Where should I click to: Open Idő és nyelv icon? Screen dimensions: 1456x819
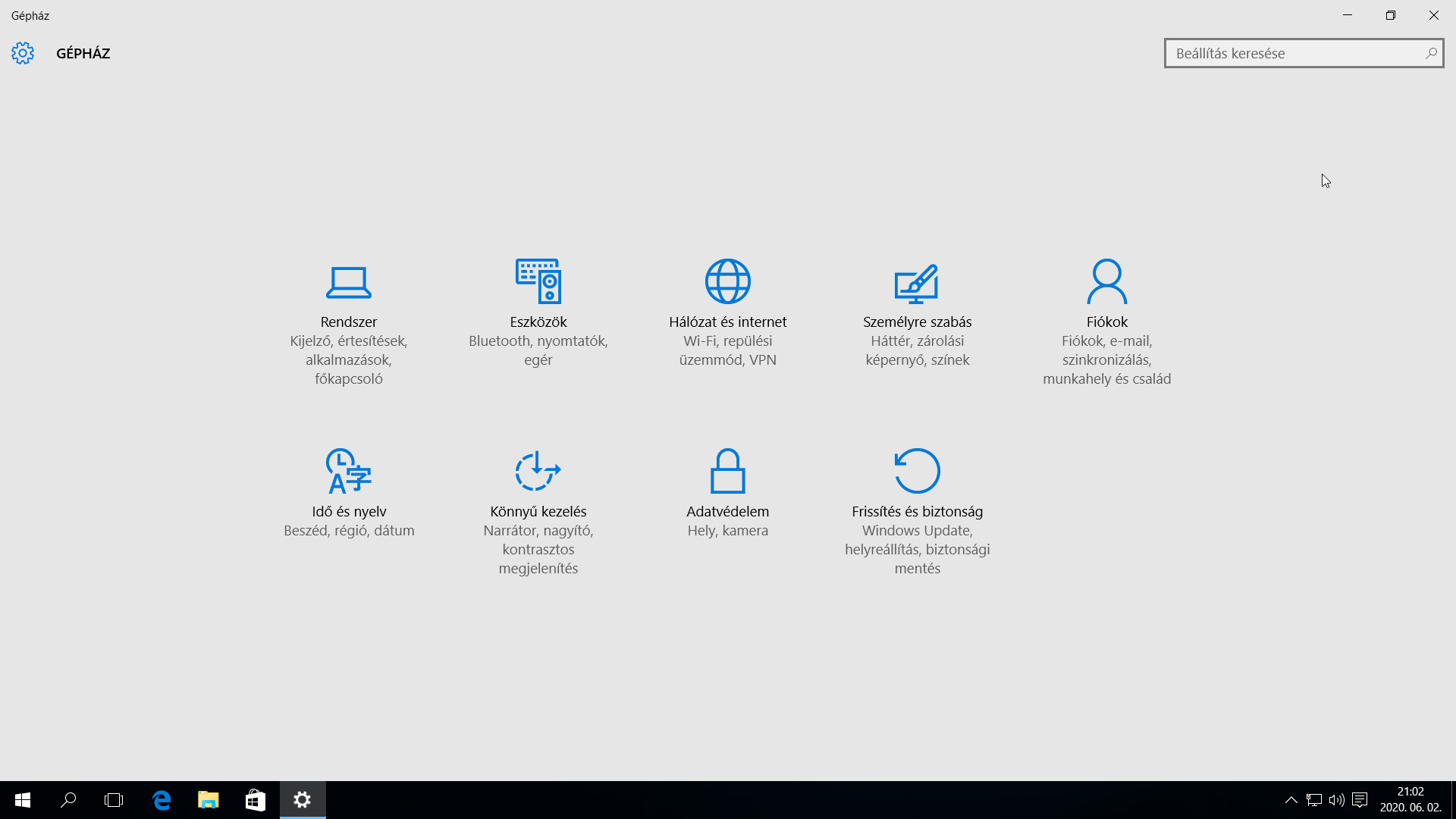(x=349, y=471)
